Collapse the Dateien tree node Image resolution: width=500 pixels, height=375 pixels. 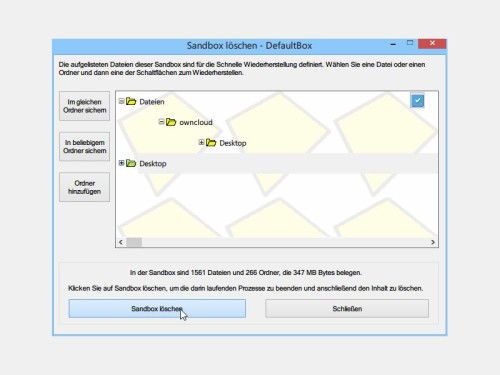[121, 101]
